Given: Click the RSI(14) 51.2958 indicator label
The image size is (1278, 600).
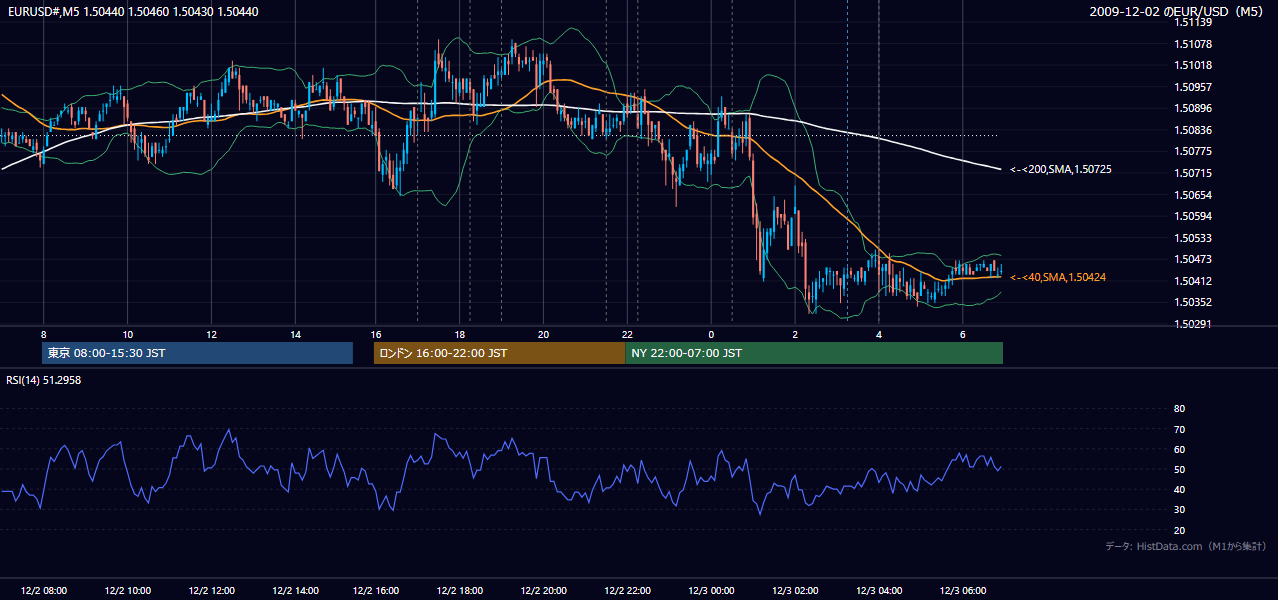Looking at the screenshot, I should [x=44, y=380].
